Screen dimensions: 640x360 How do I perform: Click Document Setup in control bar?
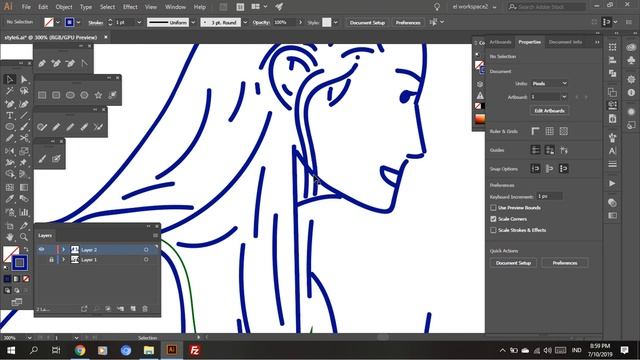click(x=367, y=22)
